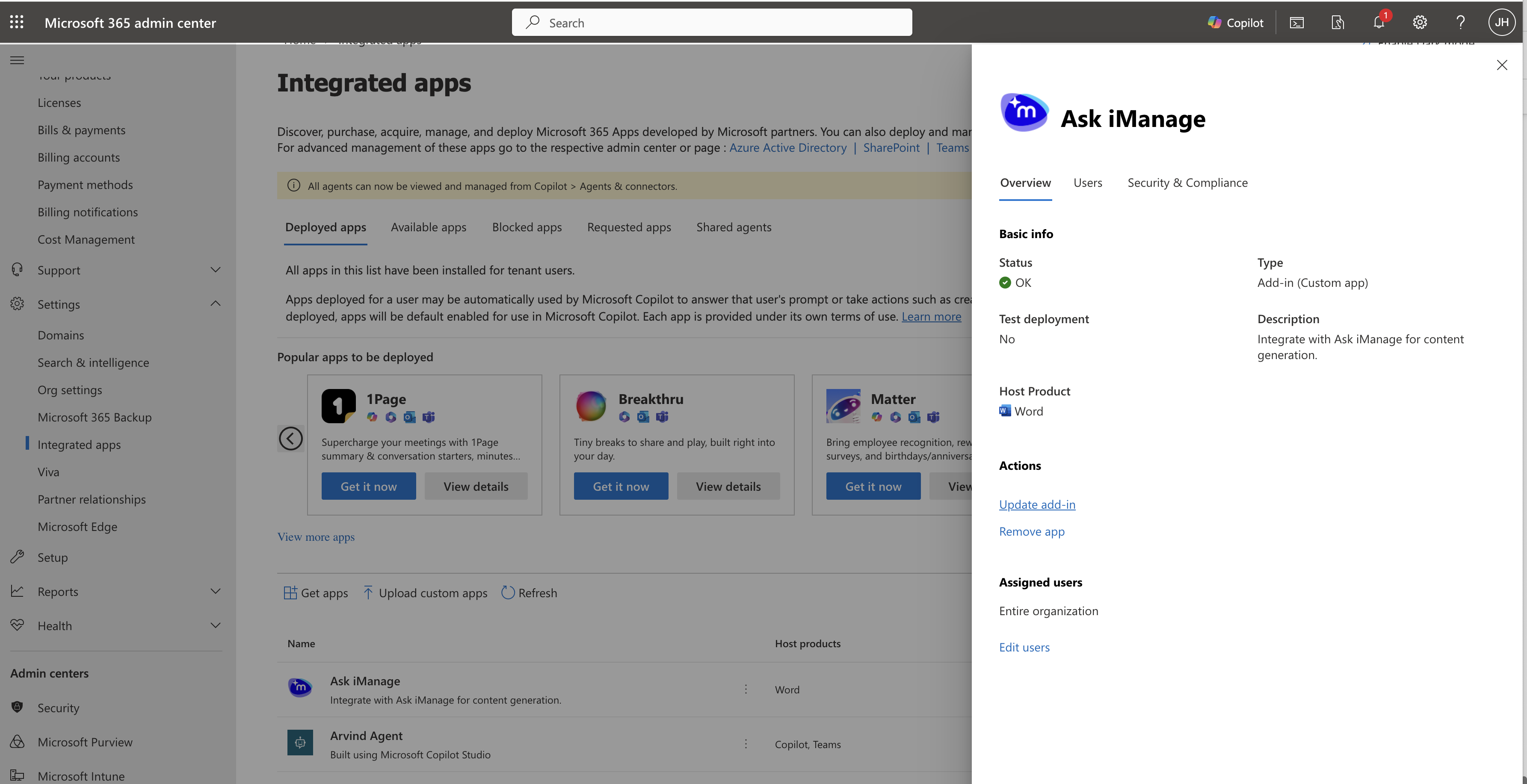Click the Edit users link
This screenshot has width=1527, height=784.
[x=1024, y=647]
